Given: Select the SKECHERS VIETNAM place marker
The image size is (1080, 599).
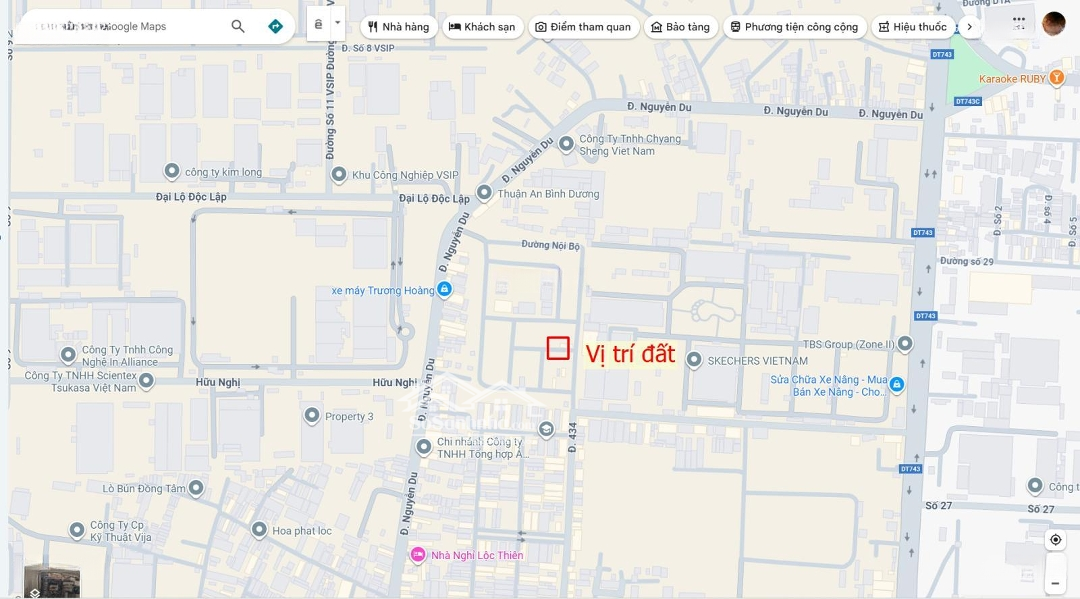Looking at the screenshot, I should [x=693, y=360].
